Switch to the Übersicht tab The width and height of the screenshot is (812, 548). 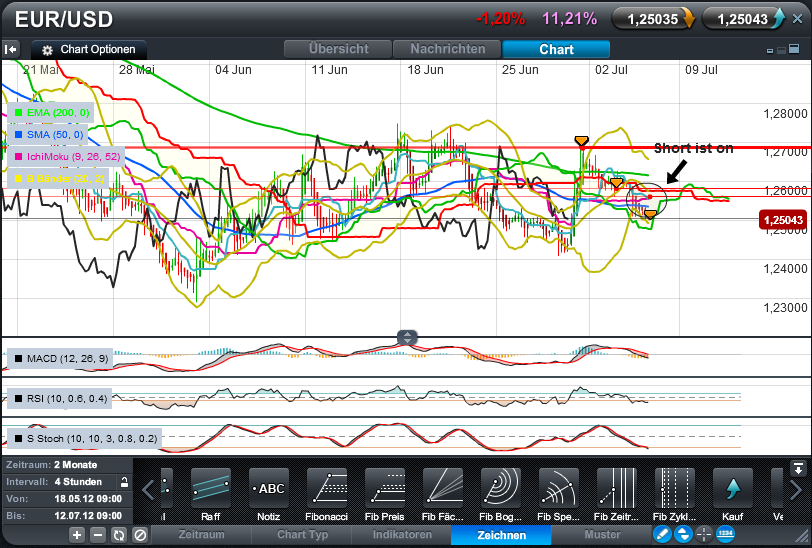338,49
